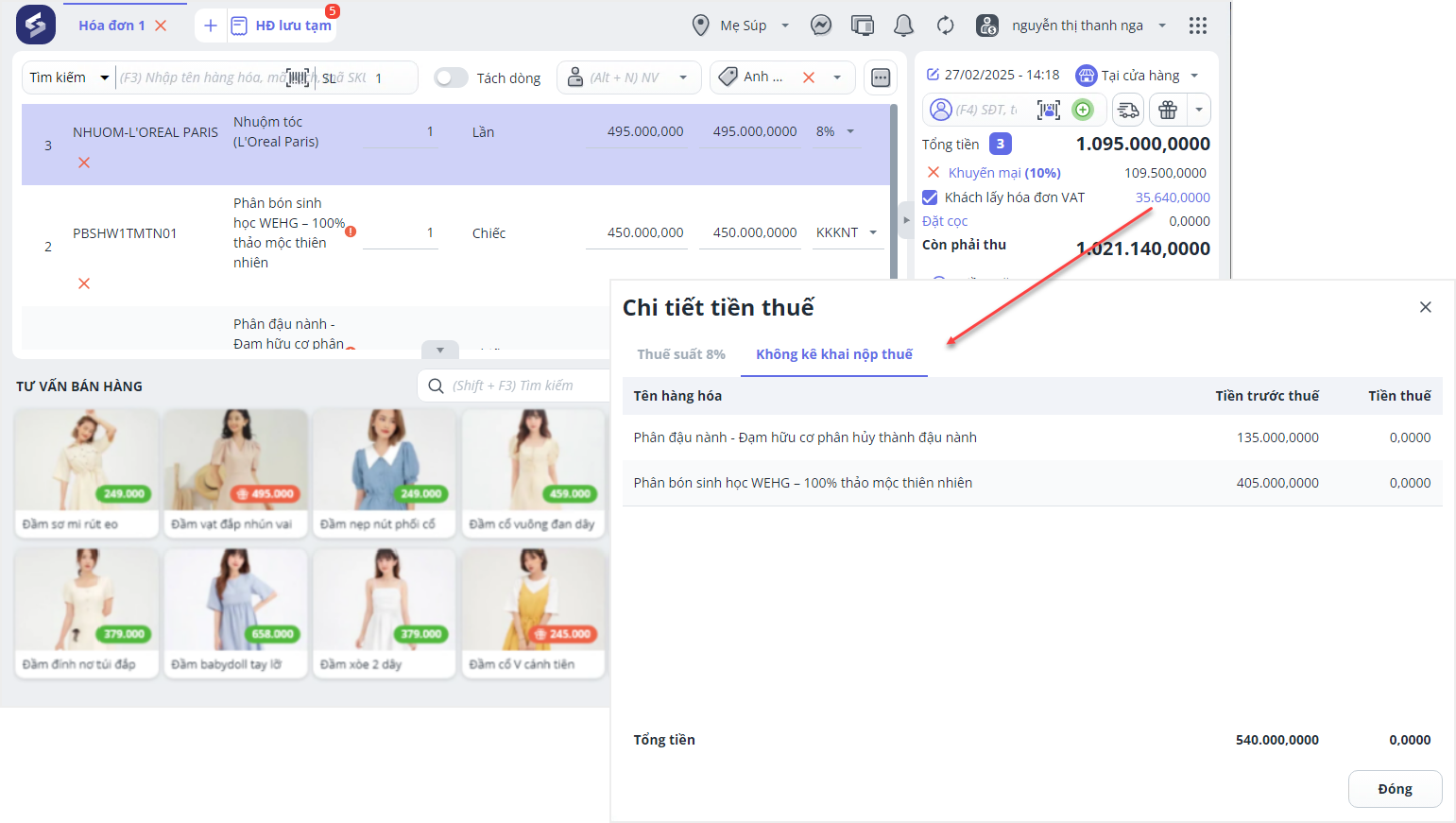Open the Khuyến mại (10%) link
The image size is (1456, 823).
[x=1004, y=173]
